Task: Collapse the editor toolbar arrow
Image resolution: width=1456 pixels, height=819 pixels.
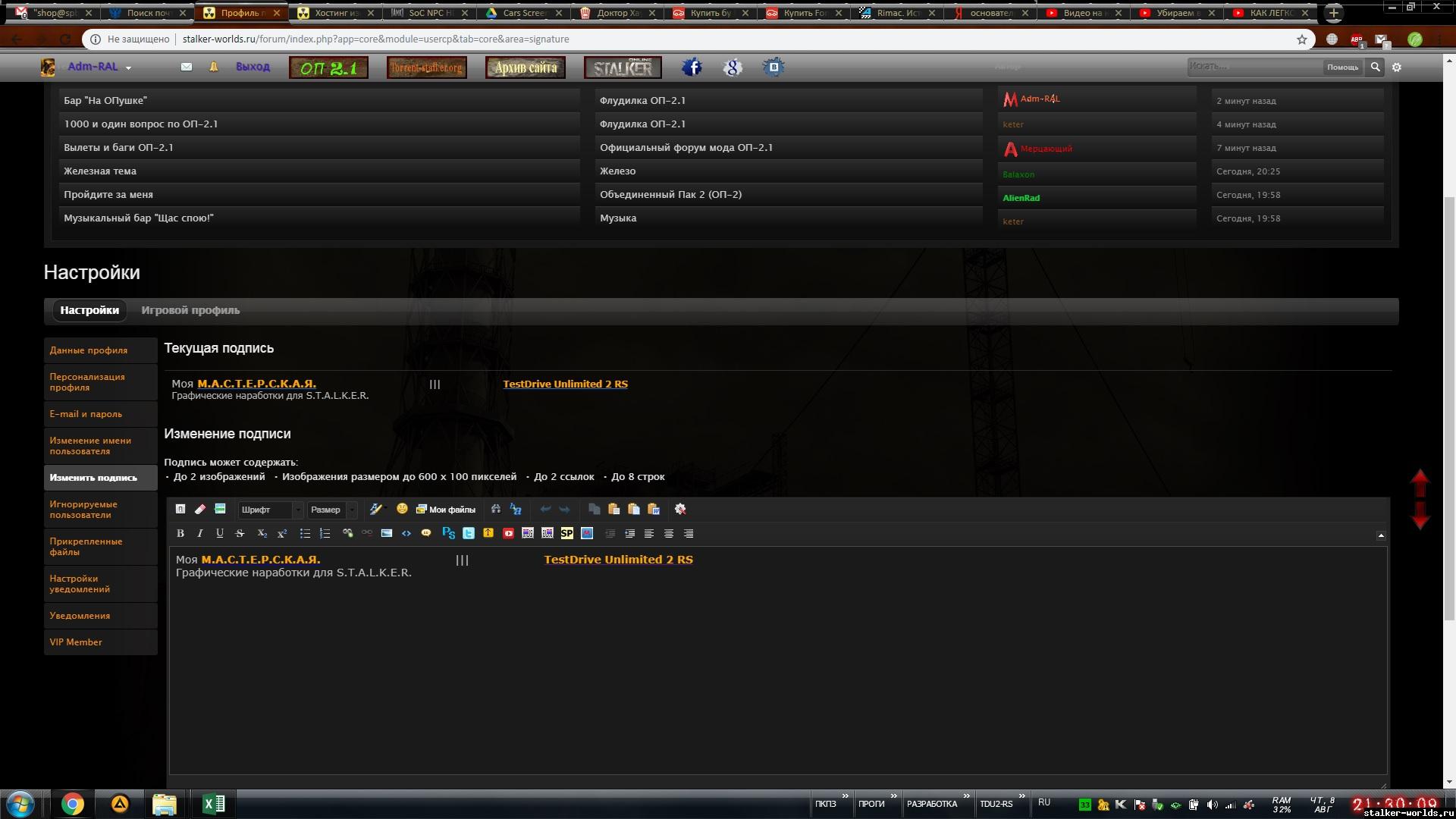Action: pyautogui.click(x=1381, y=535)
